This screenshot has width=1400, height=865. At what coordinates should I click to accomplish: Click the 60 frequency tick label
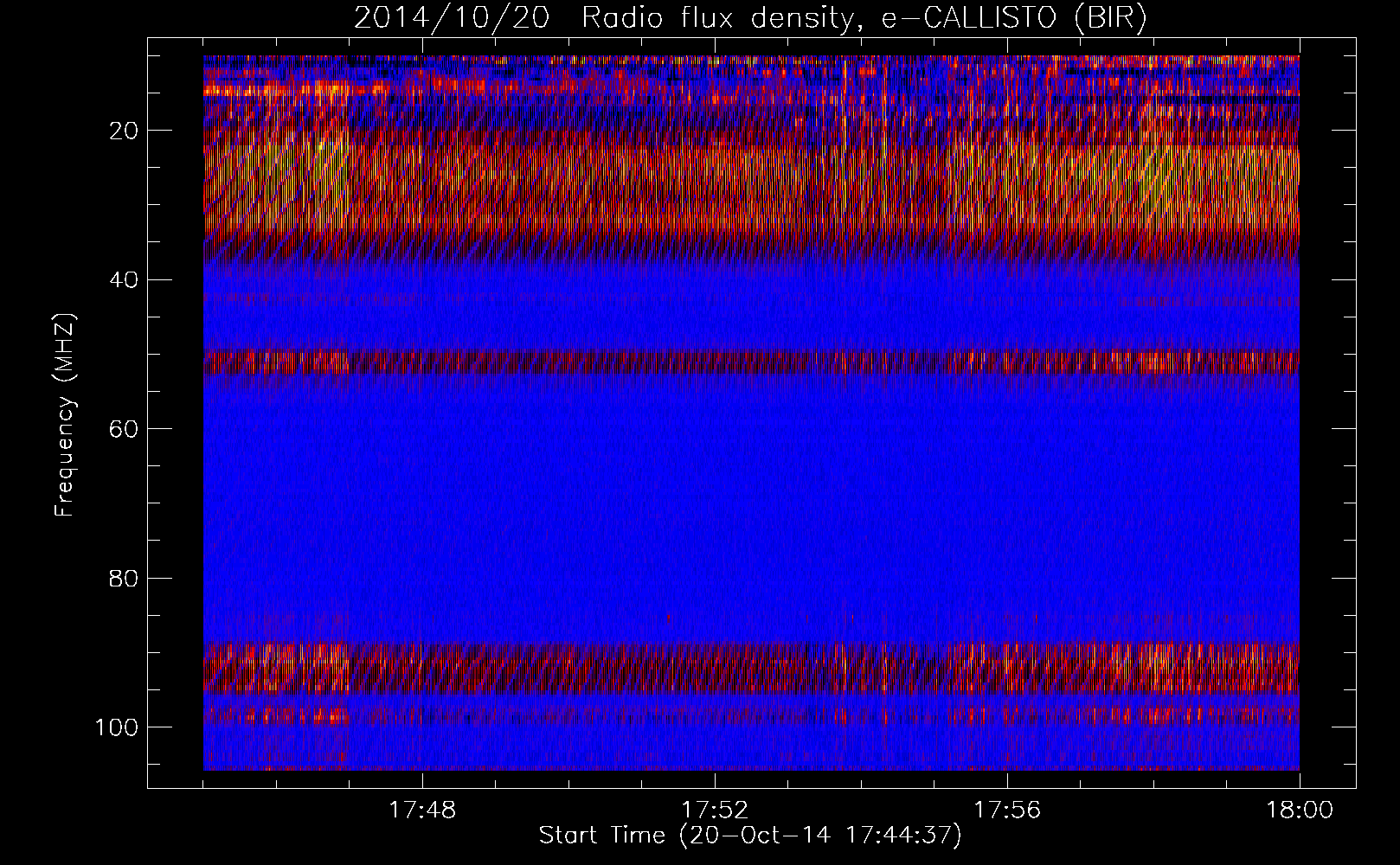point(125,429)
